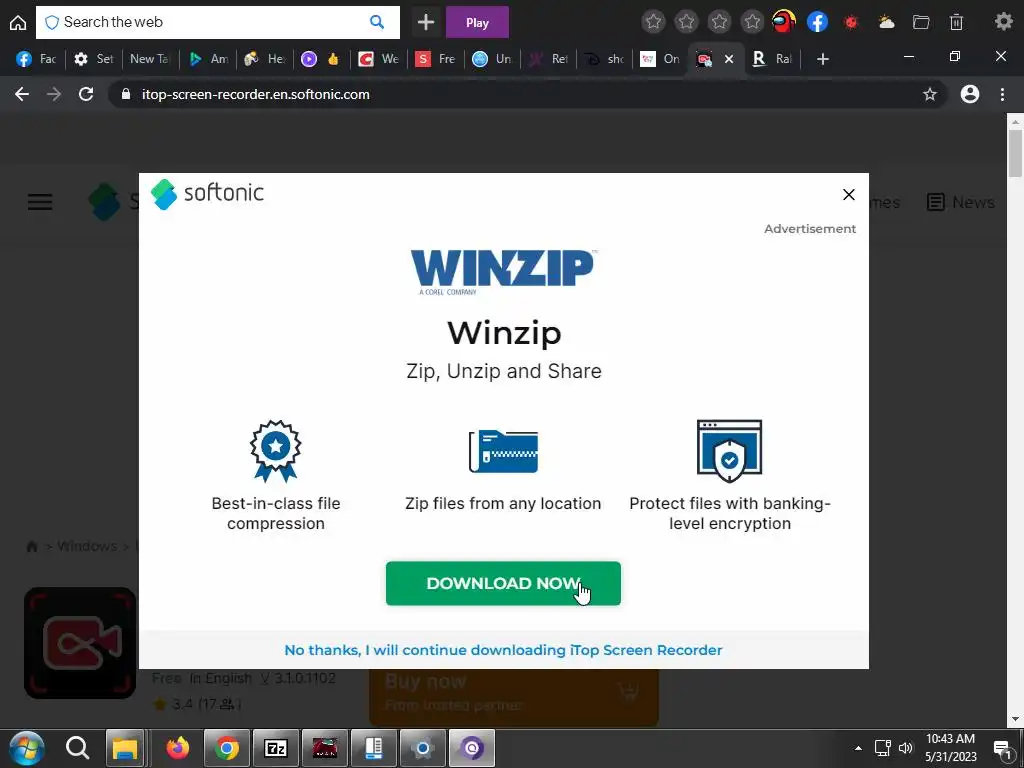Click the magnifier icon in the web search box
1024x768 pixels.
(x=377, y=22)
